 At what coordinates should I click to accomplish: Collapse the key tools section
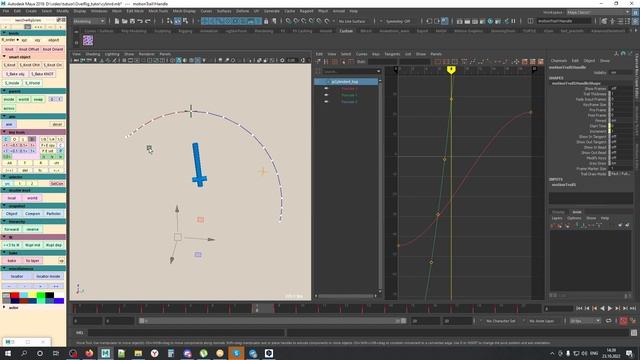click(4, 132)
